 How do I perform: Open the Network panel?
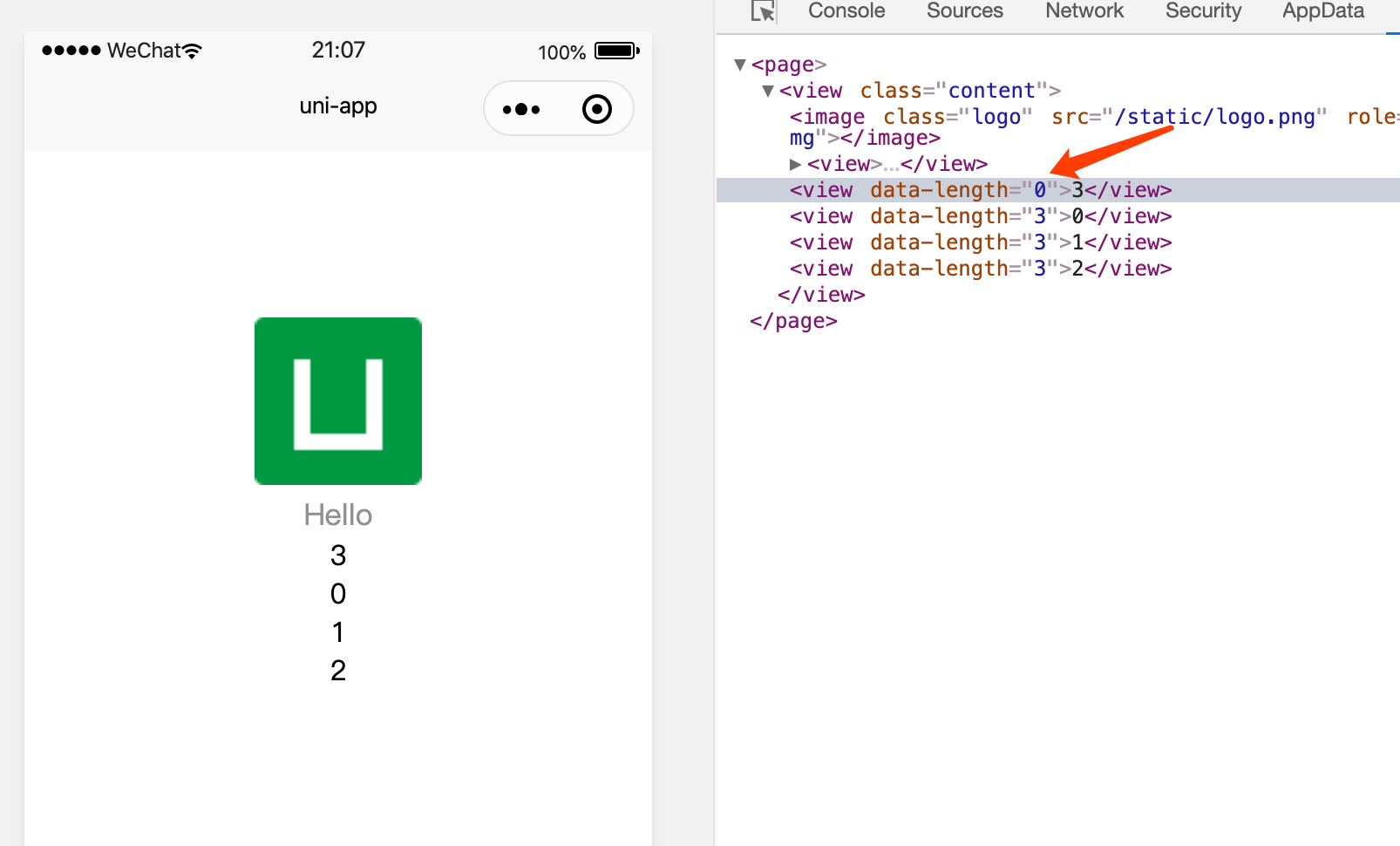1084,11
